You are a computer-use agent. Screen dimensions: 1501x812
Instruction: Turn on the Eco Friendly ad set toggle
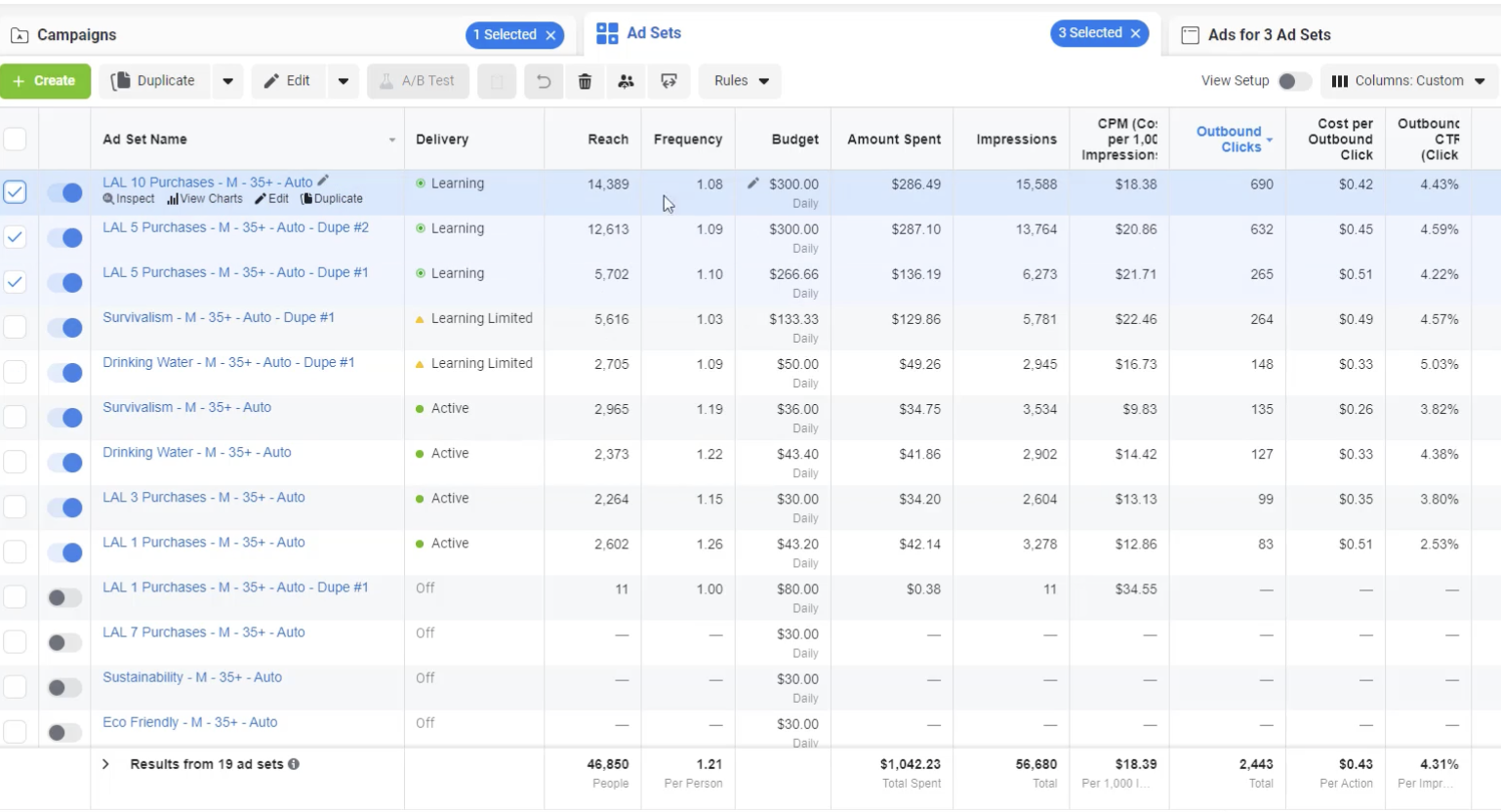[65, 732]
